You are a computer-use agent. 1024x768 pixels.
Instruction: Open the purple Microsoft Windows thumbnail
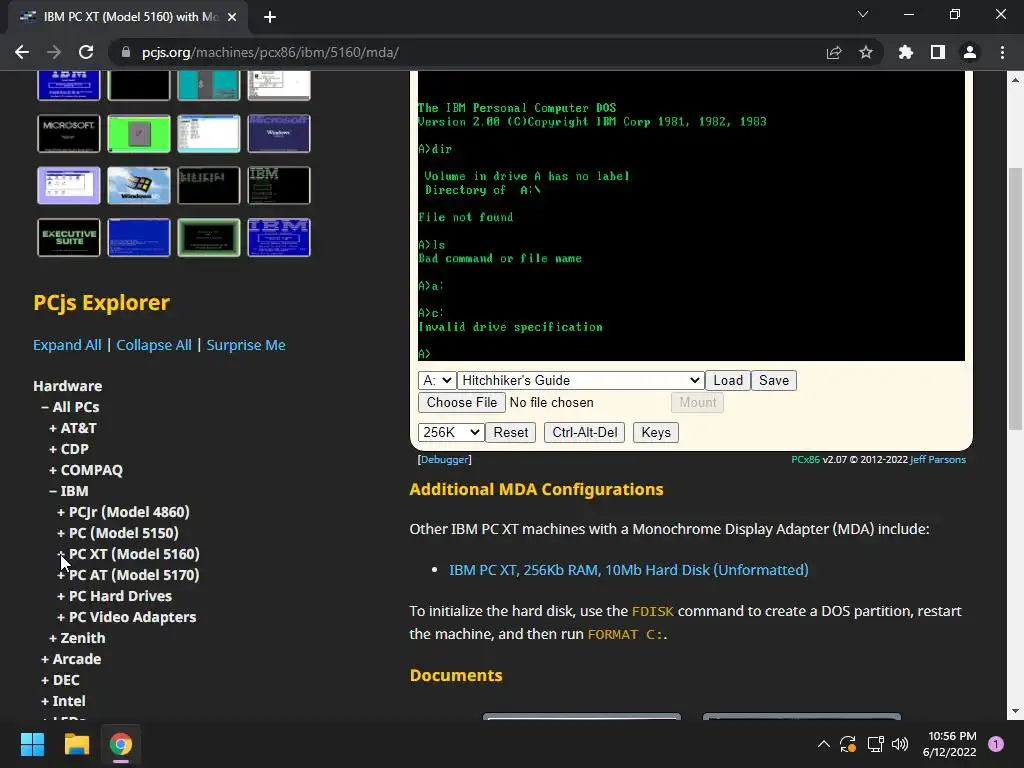pyautogui.click(x=279, y=133)
